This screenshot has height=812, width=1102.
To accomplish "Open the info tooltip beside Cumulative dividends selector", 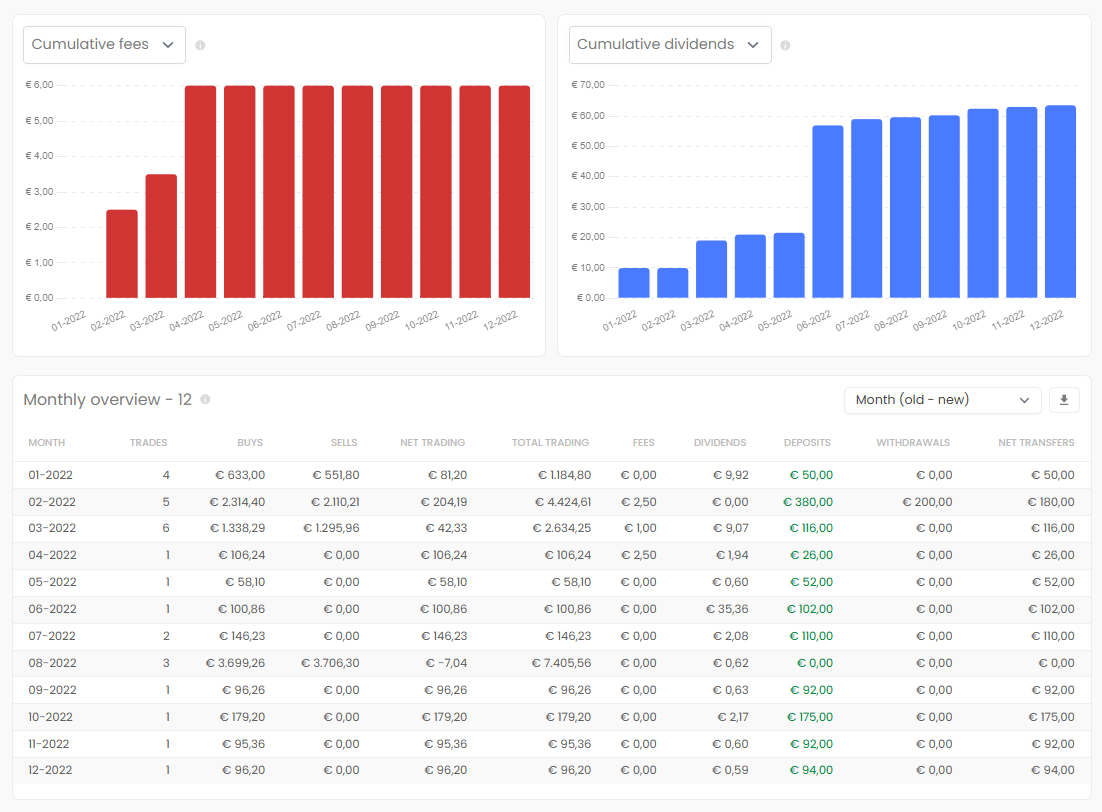I will [x=787, y=44].
